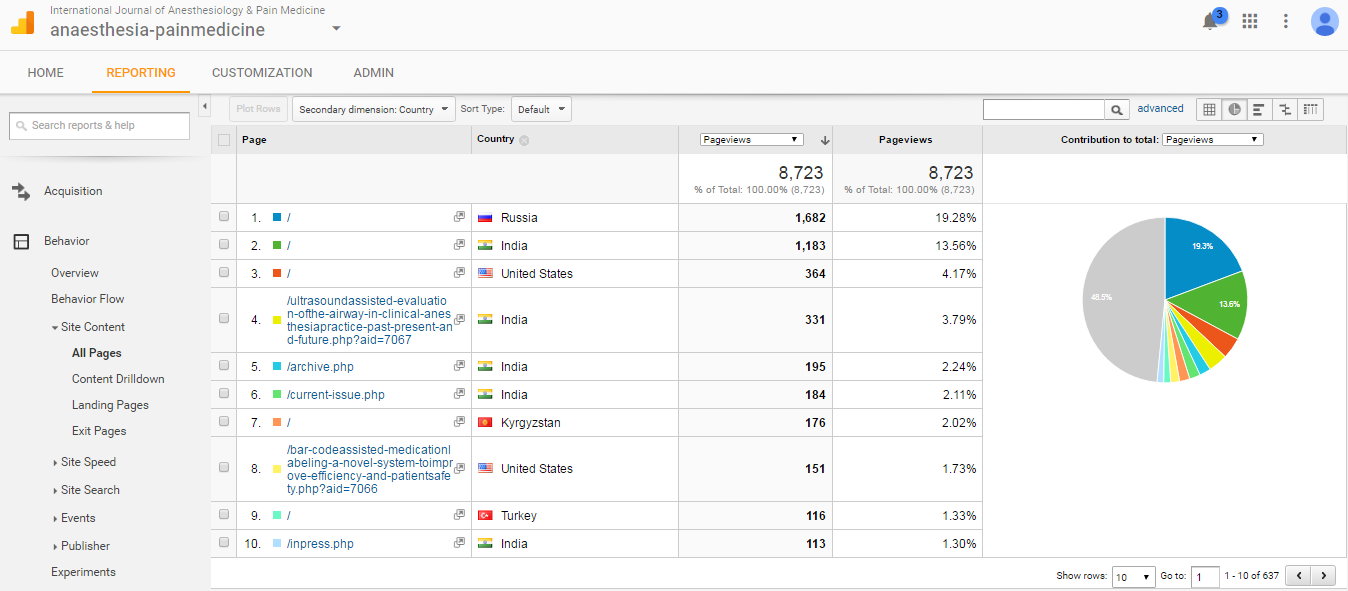
Task: Open ultrasoundassisted article in new window
Action: tap(459, 319)
